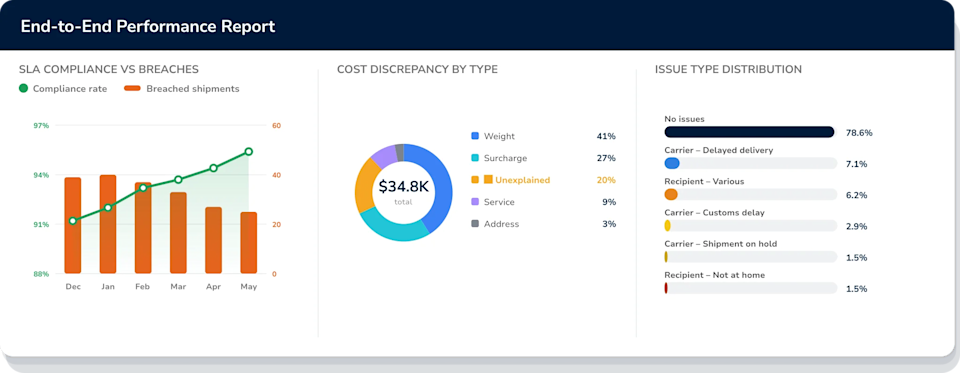
Task: Select the Dec breached shipments bar
Action: click(x=73, y=225)
